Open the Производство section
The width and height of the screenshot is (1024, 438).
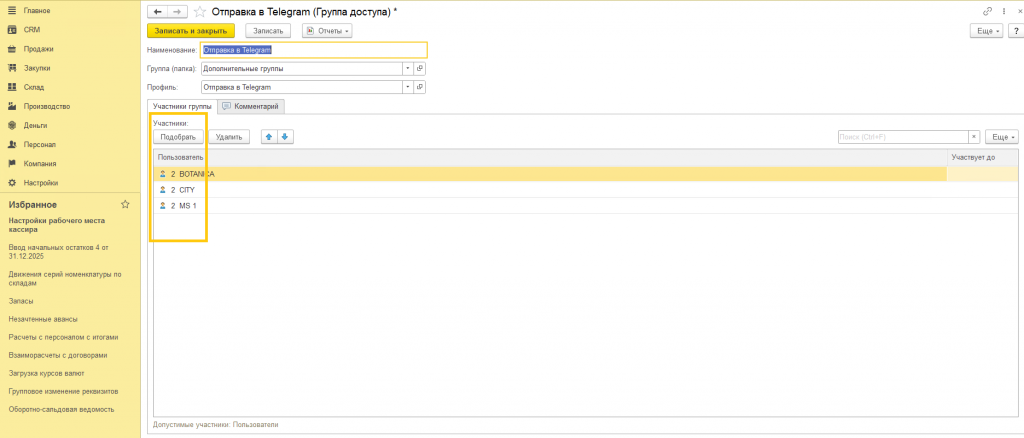click(x=46, y=106)
